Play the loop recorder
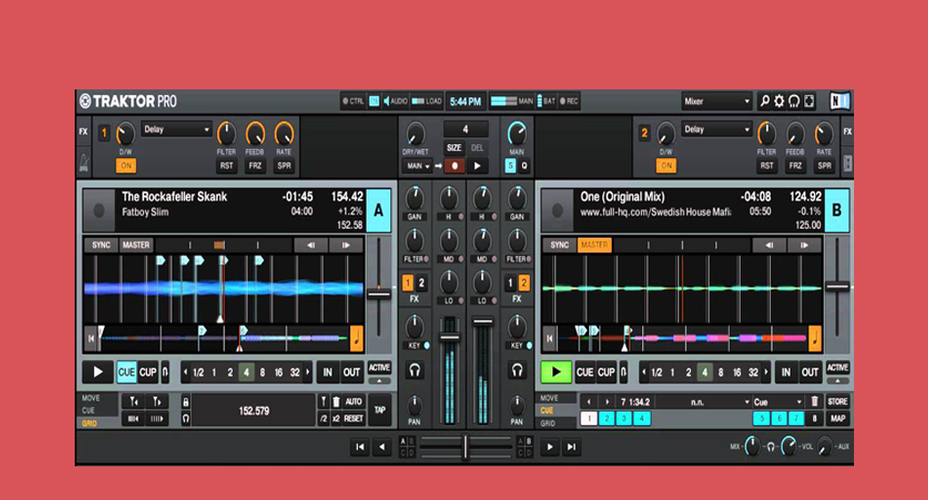 pos(478,166)
